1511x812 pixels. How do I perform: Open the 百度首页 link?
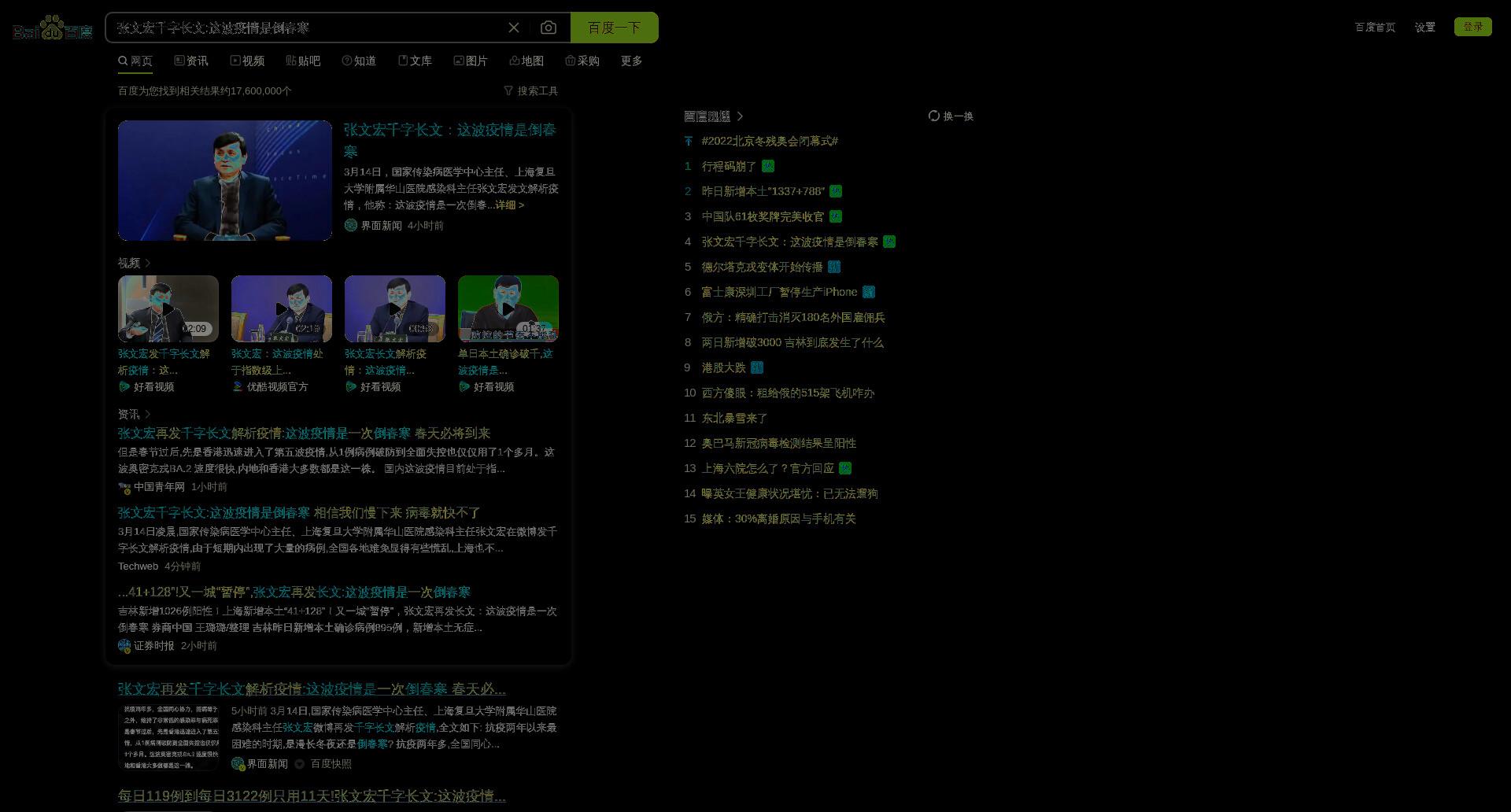(x=1375, y=27)
